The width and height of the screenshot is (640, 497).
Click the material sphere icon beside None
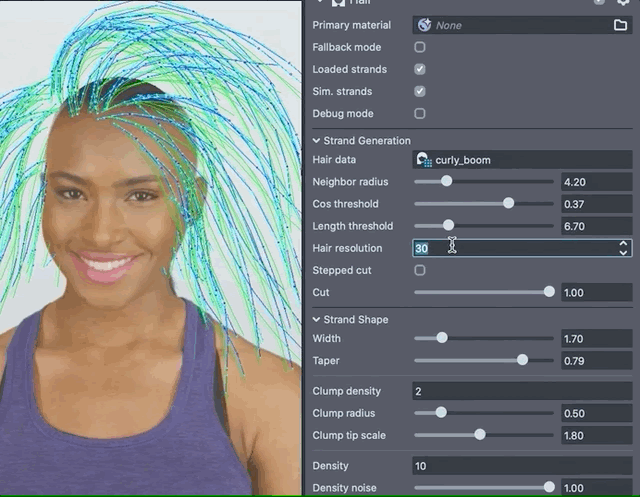tap(424, 25)
